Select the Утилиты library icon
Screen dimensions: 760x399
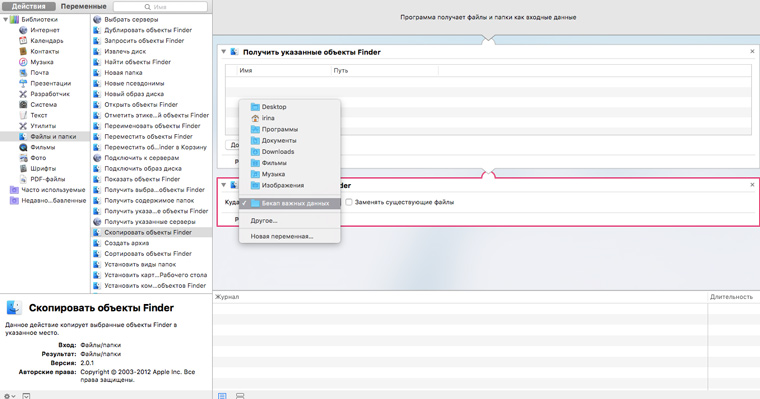(x=23, y=126)
